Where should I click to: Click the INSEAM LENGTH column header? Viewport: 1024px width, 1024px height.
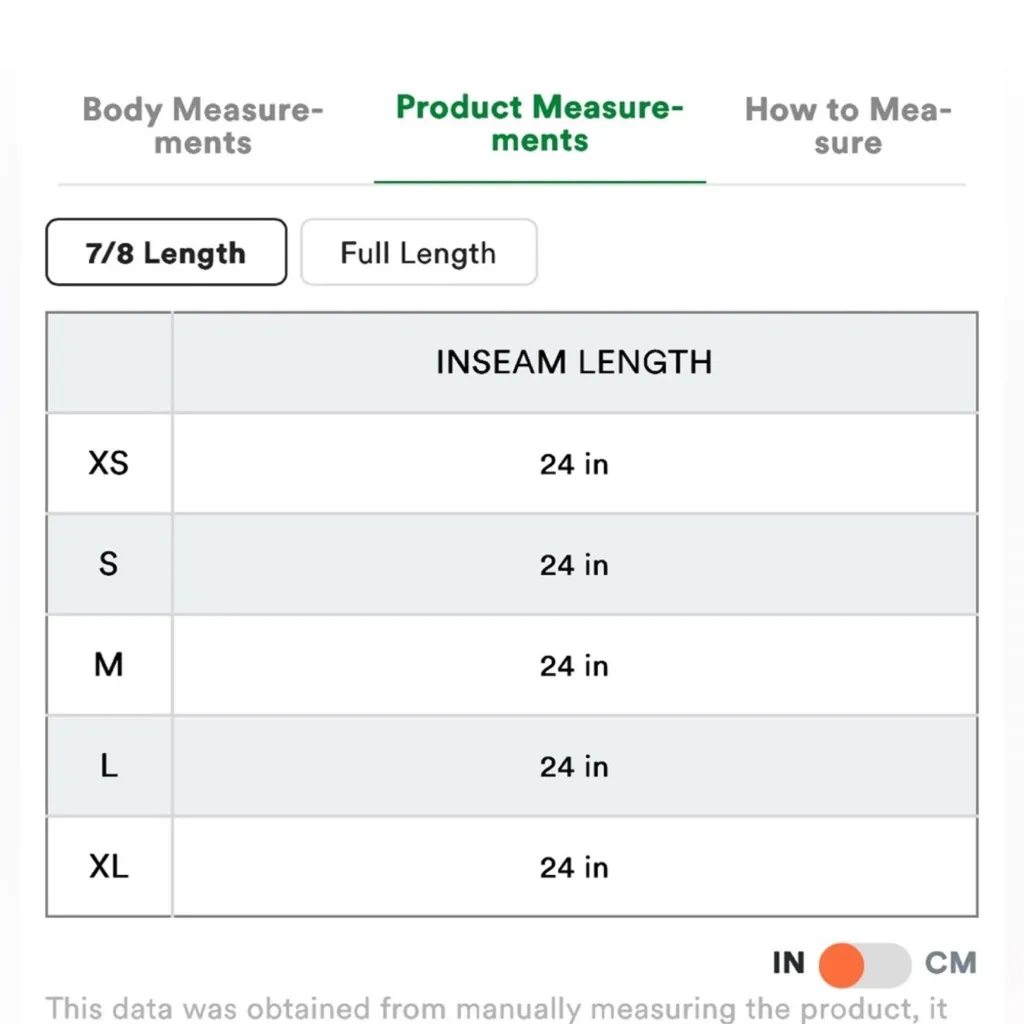tap(574, 362)
